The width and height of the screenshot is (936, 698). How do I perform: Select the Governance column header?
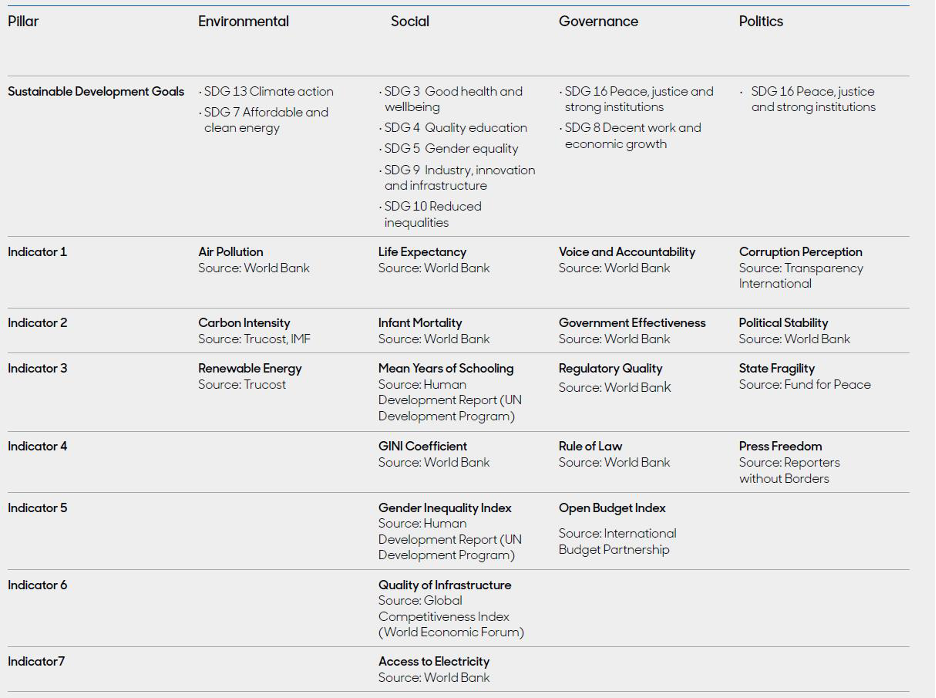[598, 21]
